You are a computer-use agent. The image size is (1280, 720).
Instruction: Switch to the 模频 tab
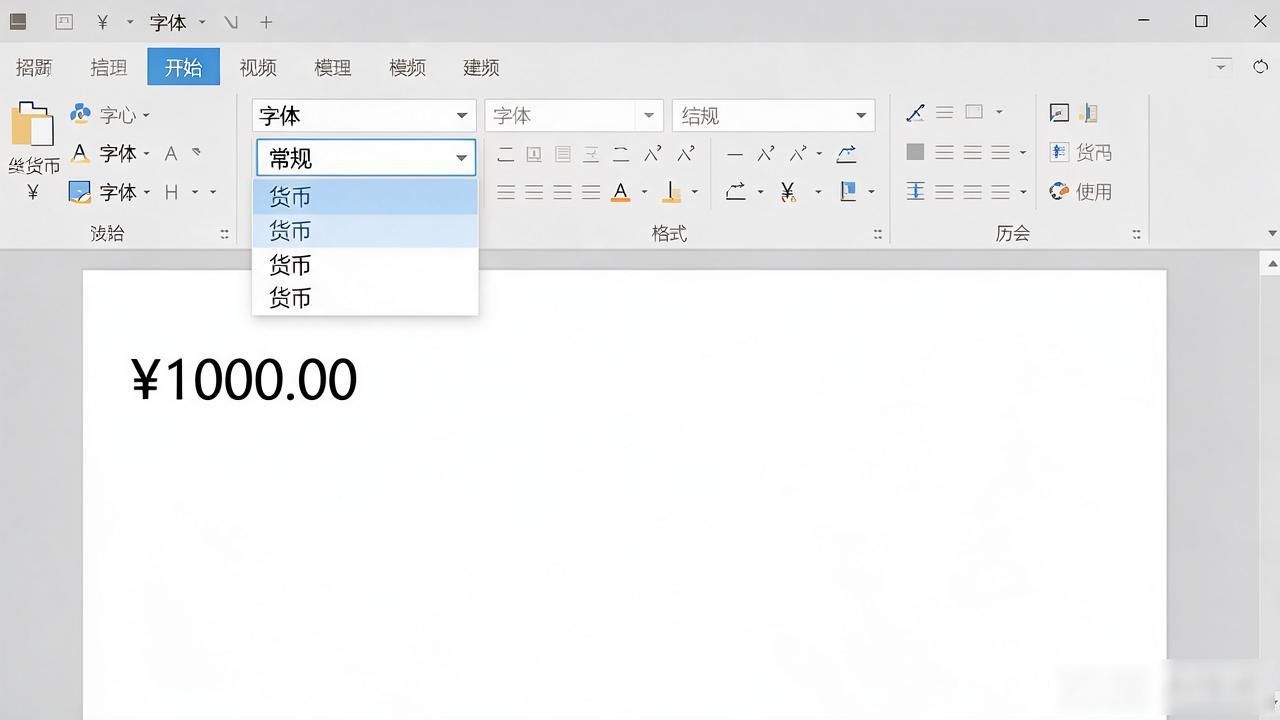(407, 67)
